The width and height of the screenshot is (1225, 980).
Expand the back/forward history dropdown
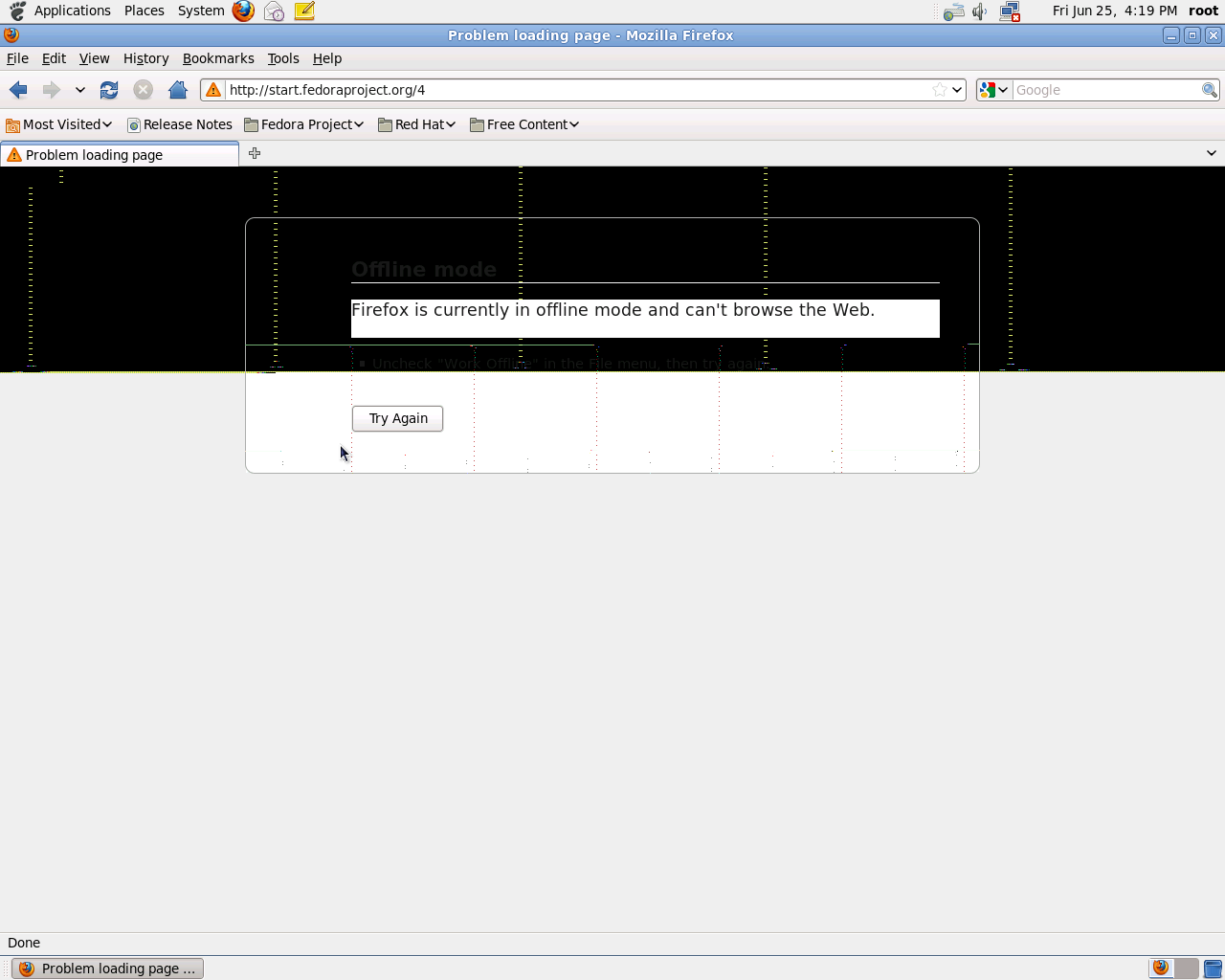(x=80, y=90)
